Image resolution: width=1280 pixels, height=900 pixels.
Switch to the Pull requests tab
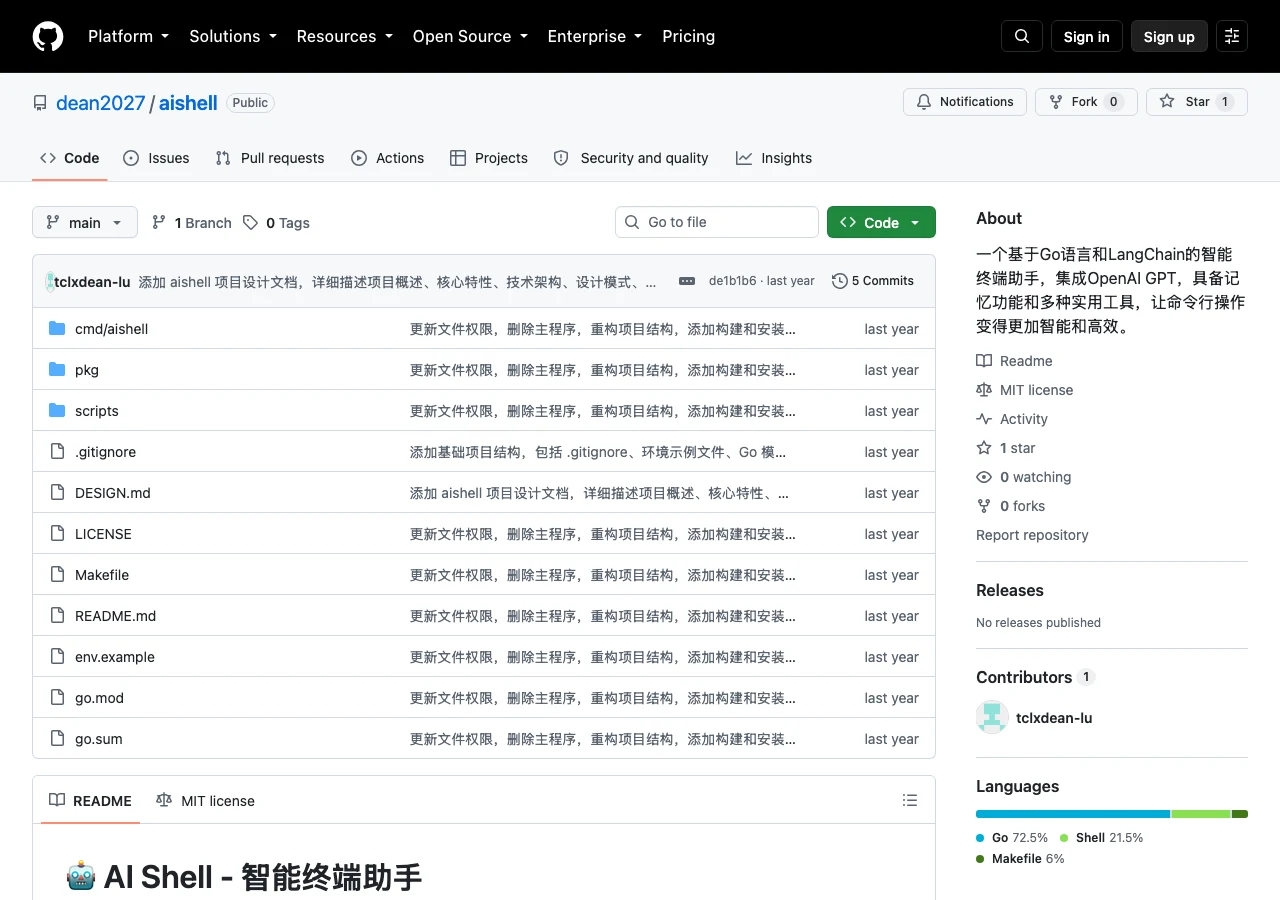270,158
